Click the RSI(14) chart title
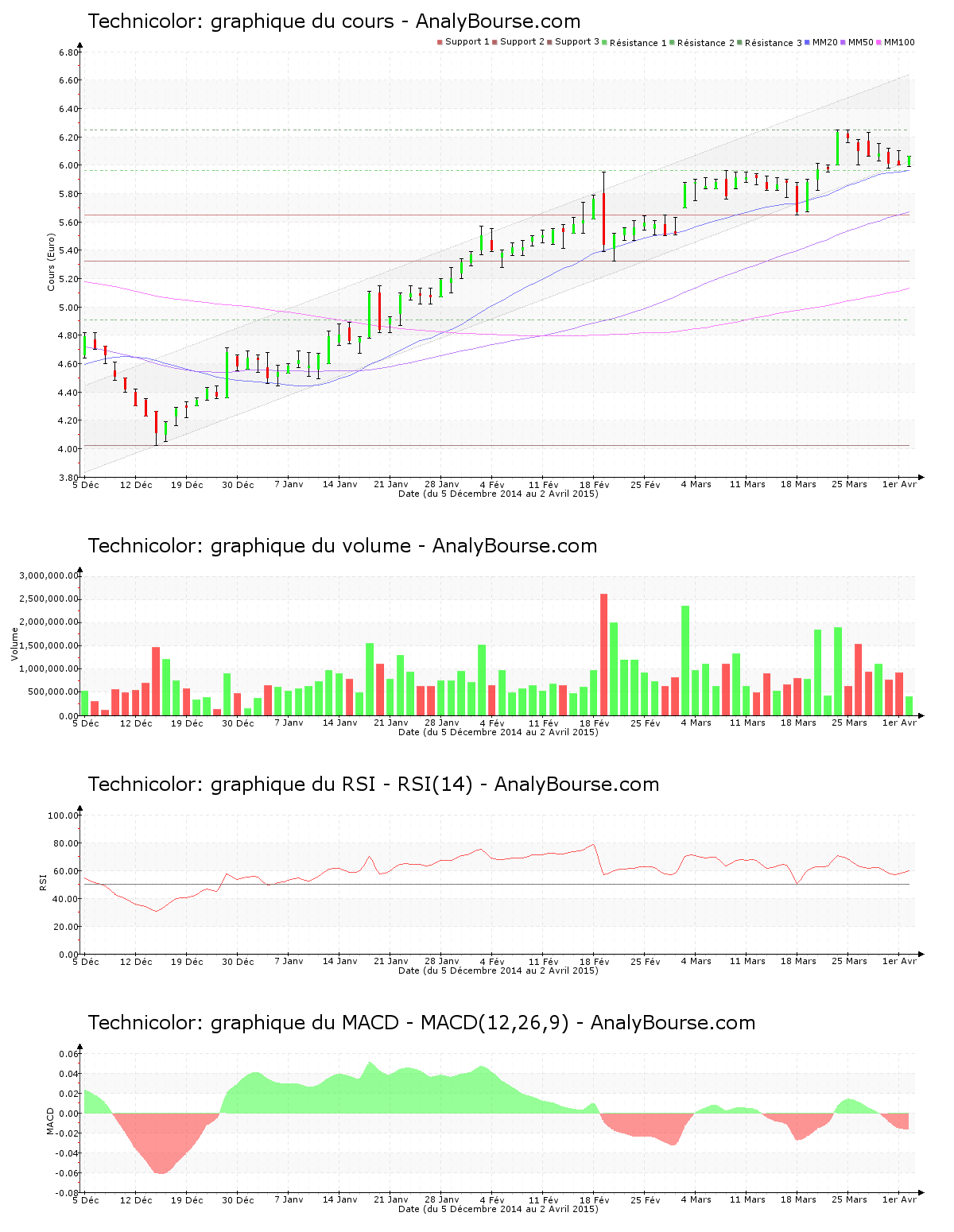The height and width of the screenshot is (1232, 954). click(x=373, y=785)
